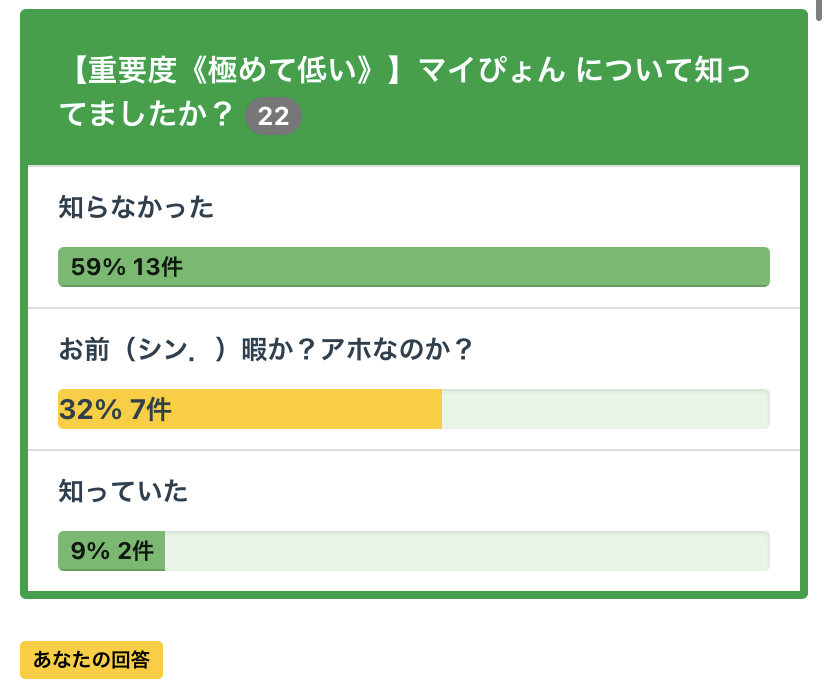Click the unfilled part of the 9% bar
The image size is (828, 698).
(465, 551)
